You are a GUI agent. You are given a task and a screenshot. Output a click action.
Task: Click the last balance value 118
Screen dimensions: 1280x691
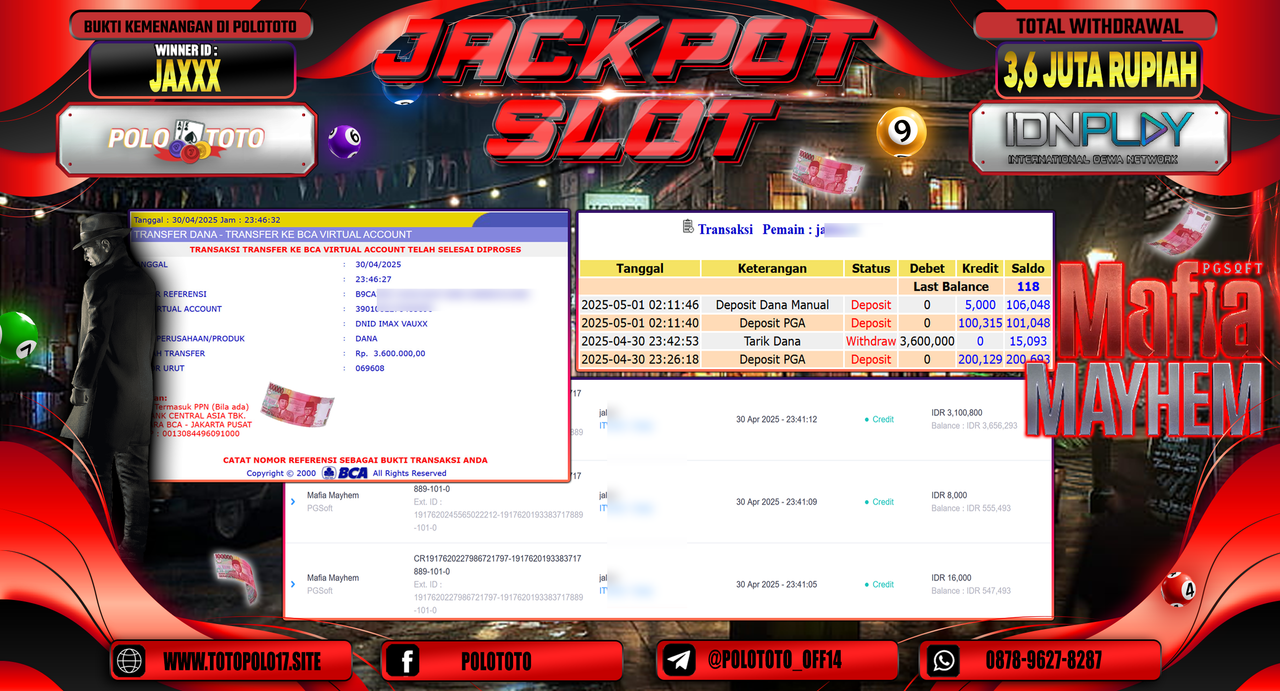[x=1028, y=286]
